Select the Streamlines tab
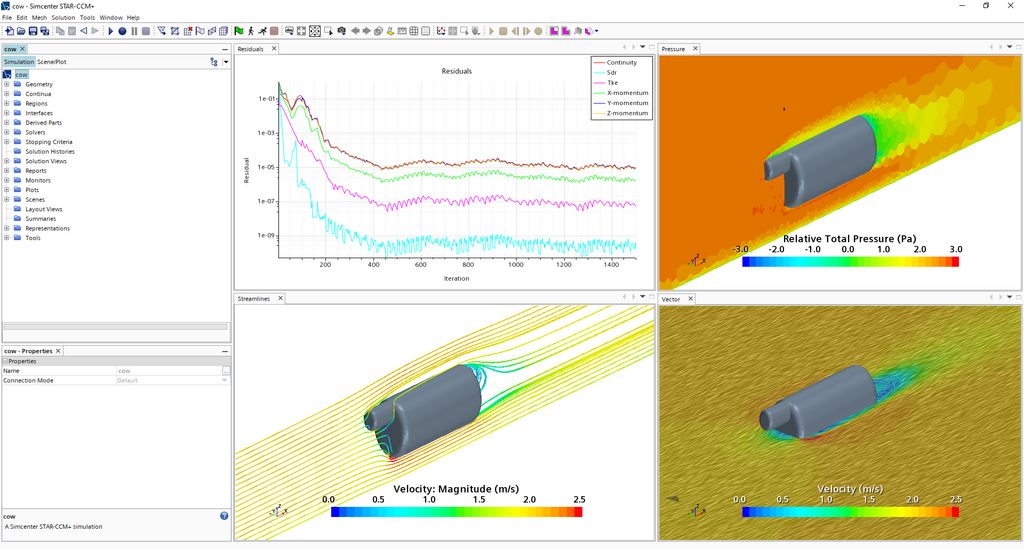 point(255,298)
